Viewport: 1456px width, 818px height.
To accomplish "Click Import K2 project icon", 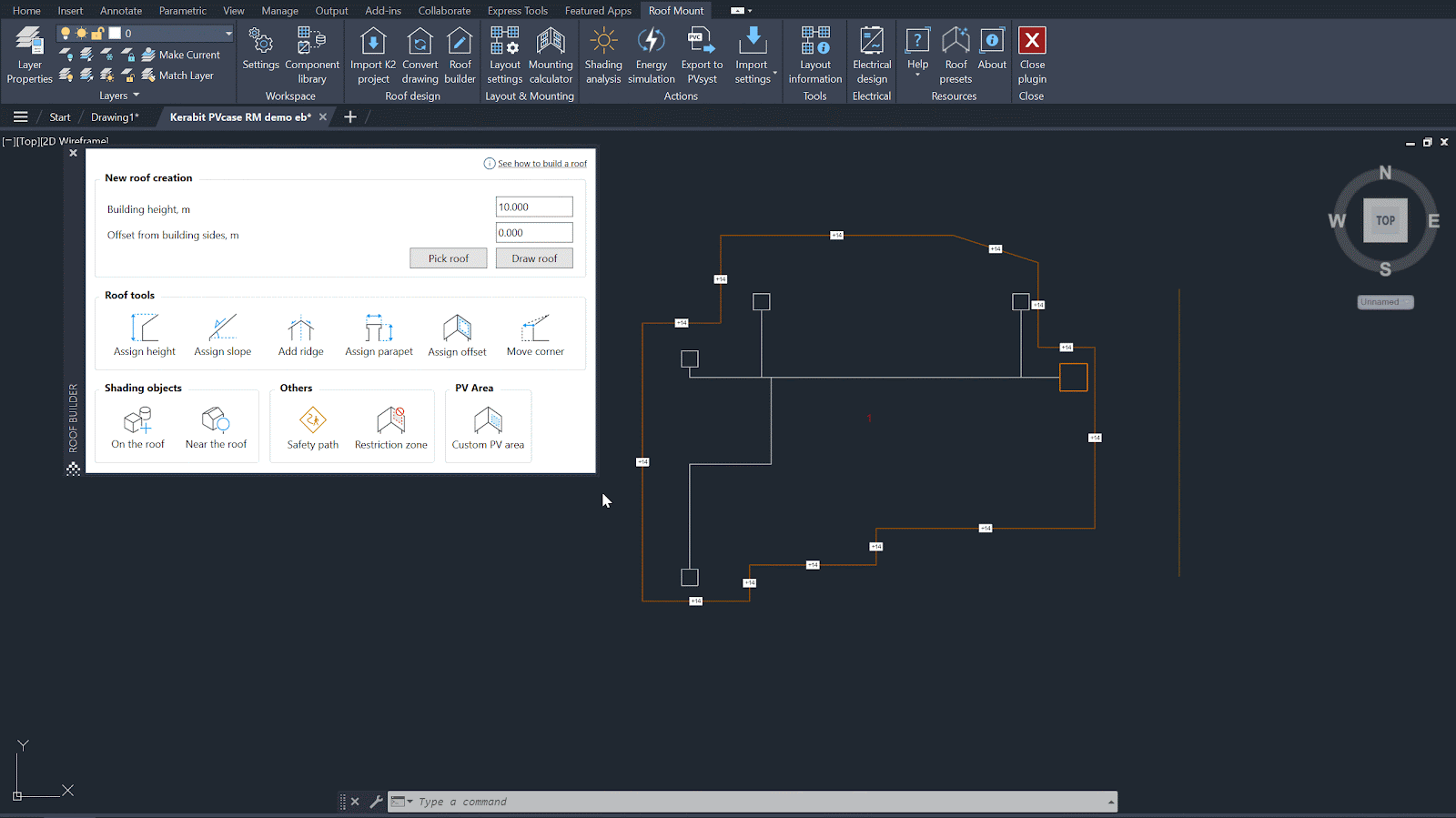I will 373,56.
